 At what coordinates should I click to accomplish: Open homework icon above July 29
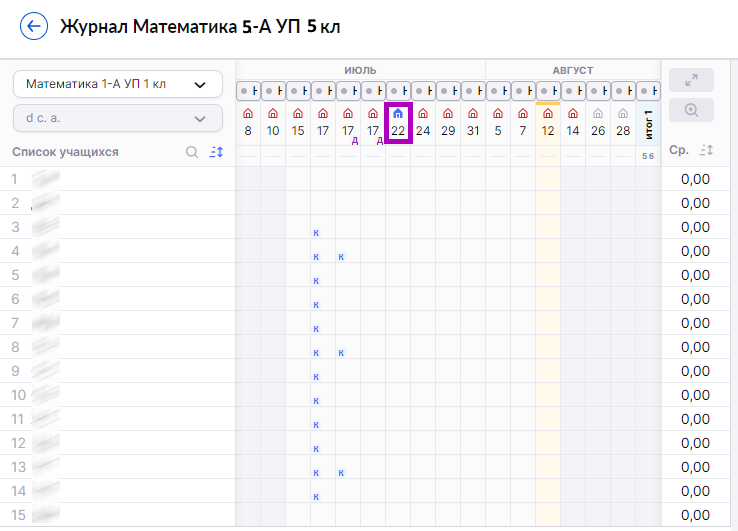point(448,113)
